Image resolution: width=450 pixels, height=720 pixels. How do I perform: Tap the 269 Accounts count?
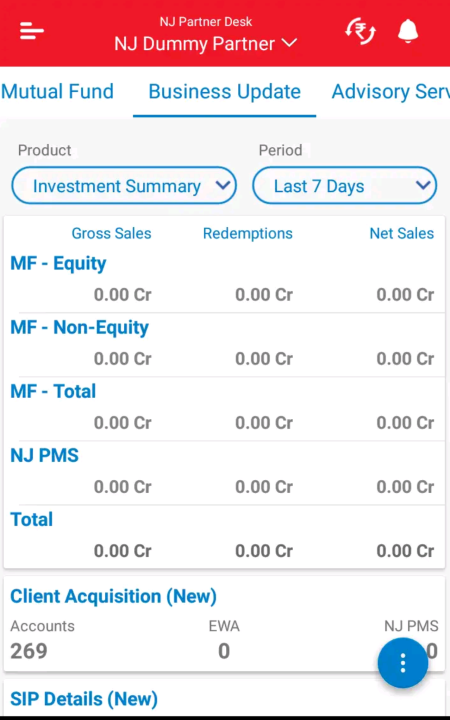click(x=29, y=651)
